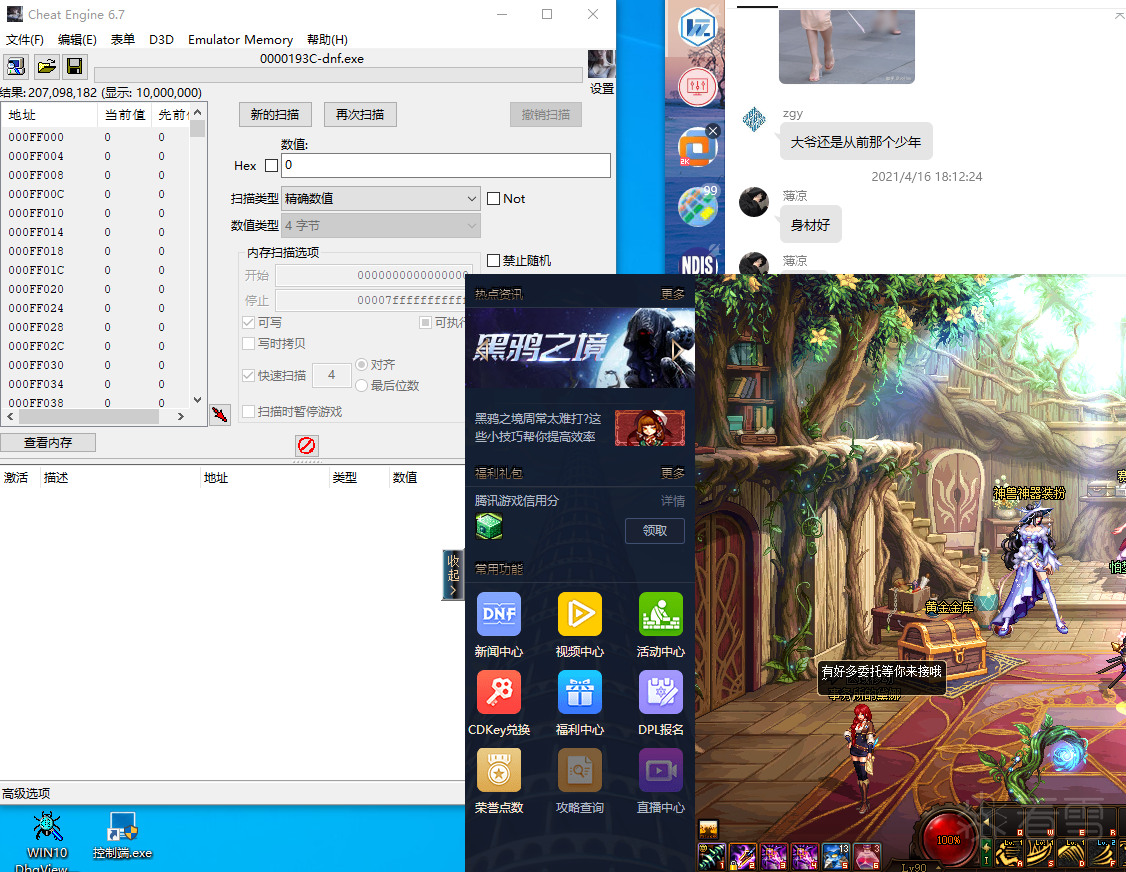Open the 文件(F) menu

(25, 40)
